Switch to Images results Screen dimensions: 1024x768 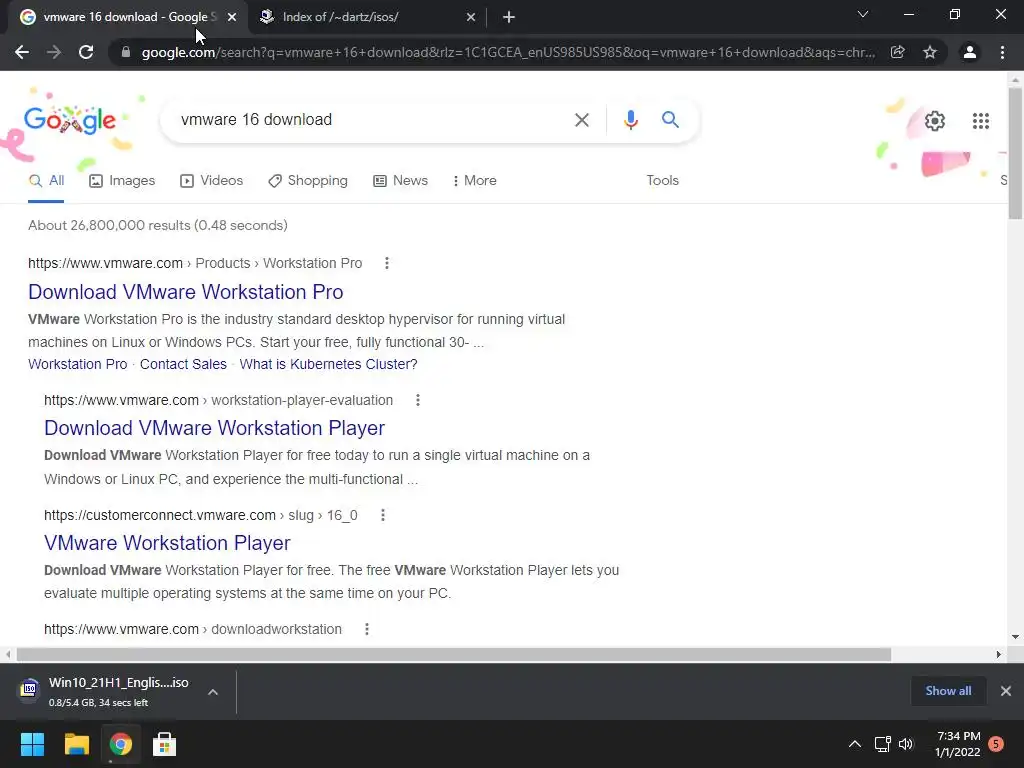pos(122,181)
